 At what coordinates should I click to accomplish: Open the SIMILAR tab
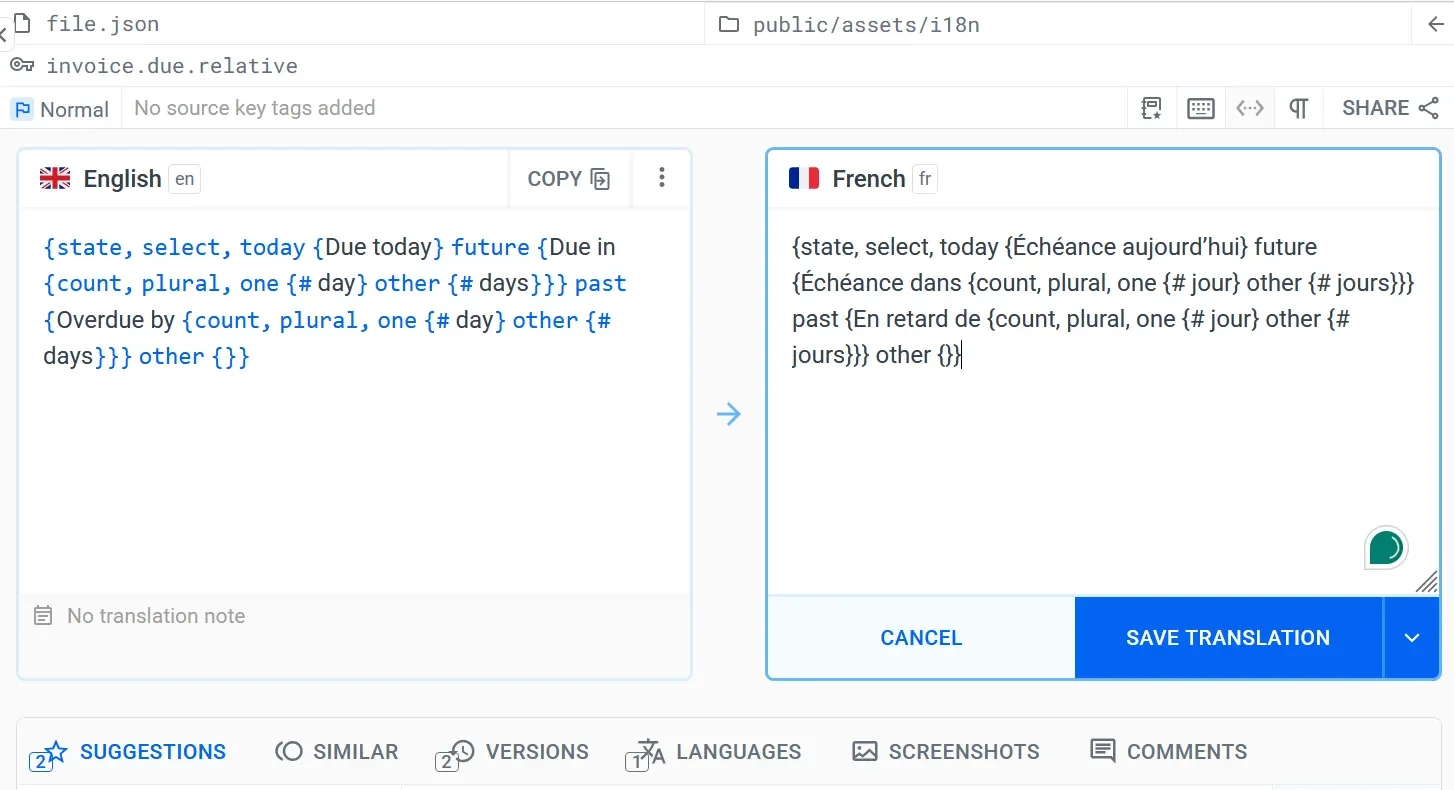(x=337, y=752)
